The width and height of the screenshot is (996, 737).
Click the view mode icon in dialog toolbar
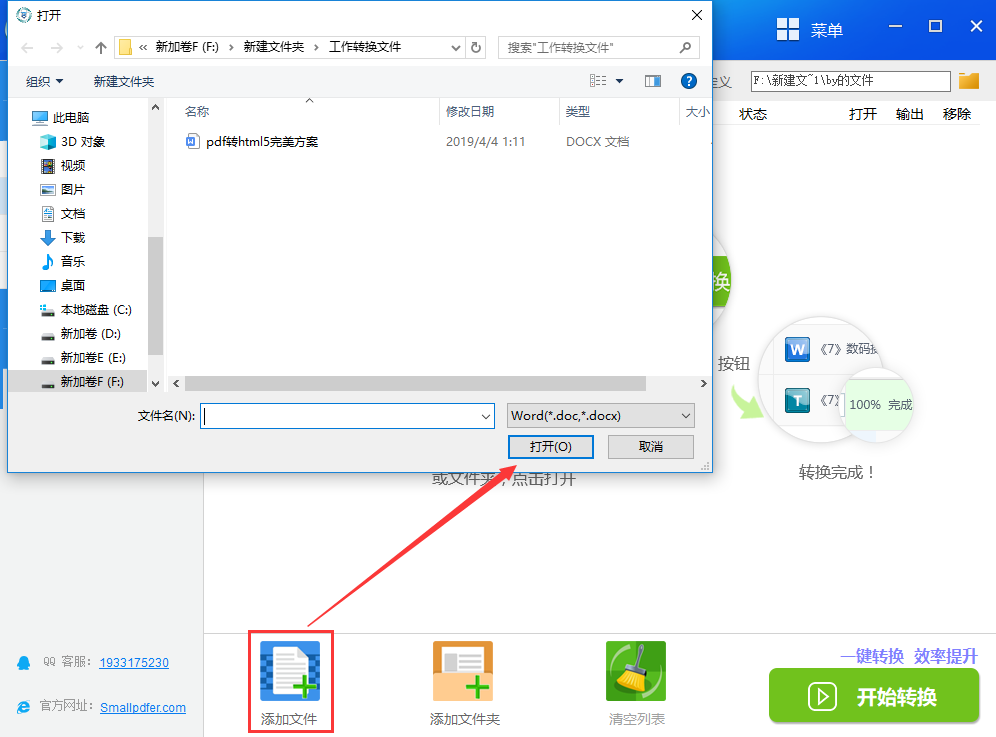click(x=598, y=81)
